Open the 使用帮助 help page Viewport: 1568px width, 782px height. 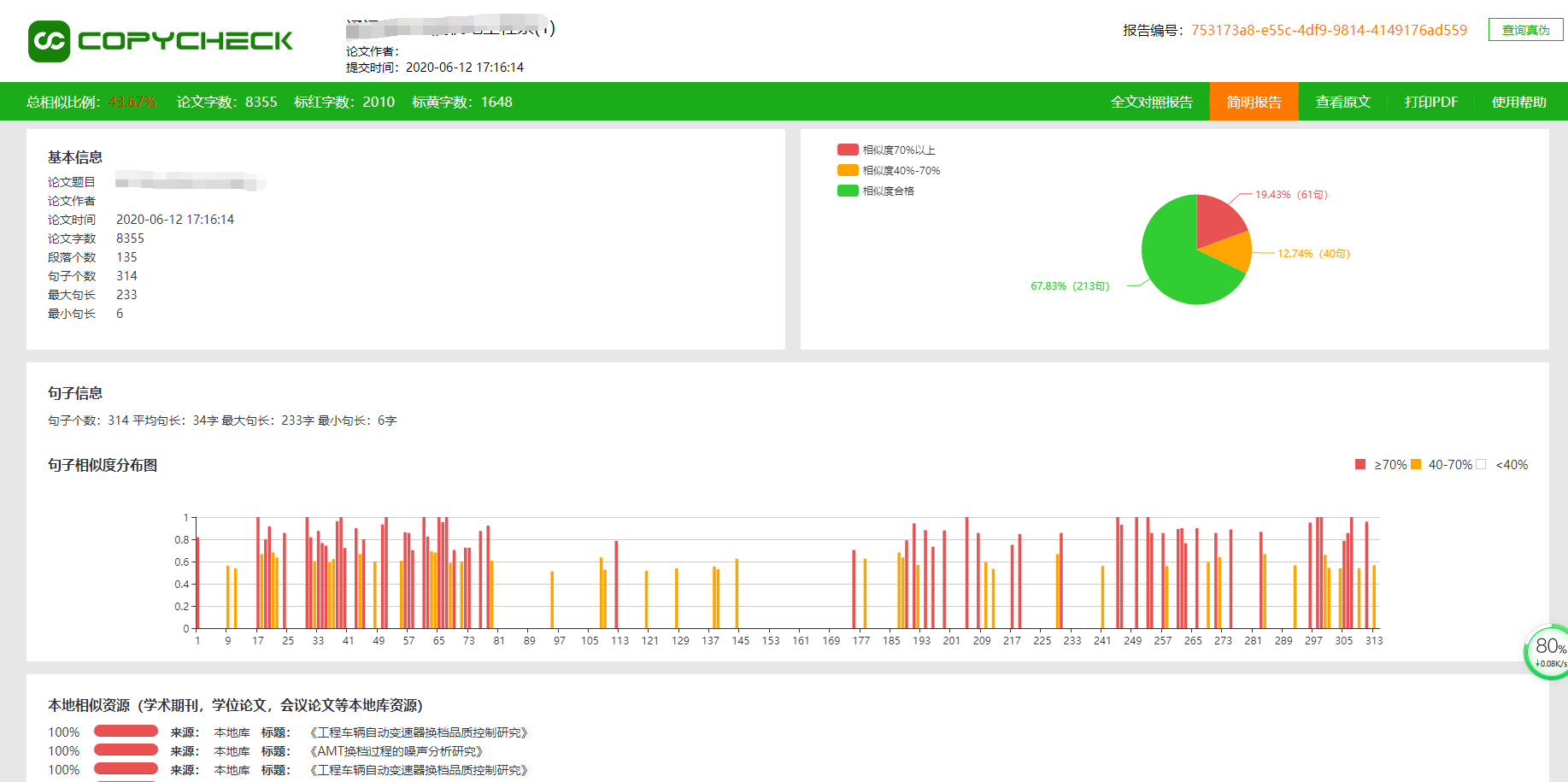[1518, 102]
